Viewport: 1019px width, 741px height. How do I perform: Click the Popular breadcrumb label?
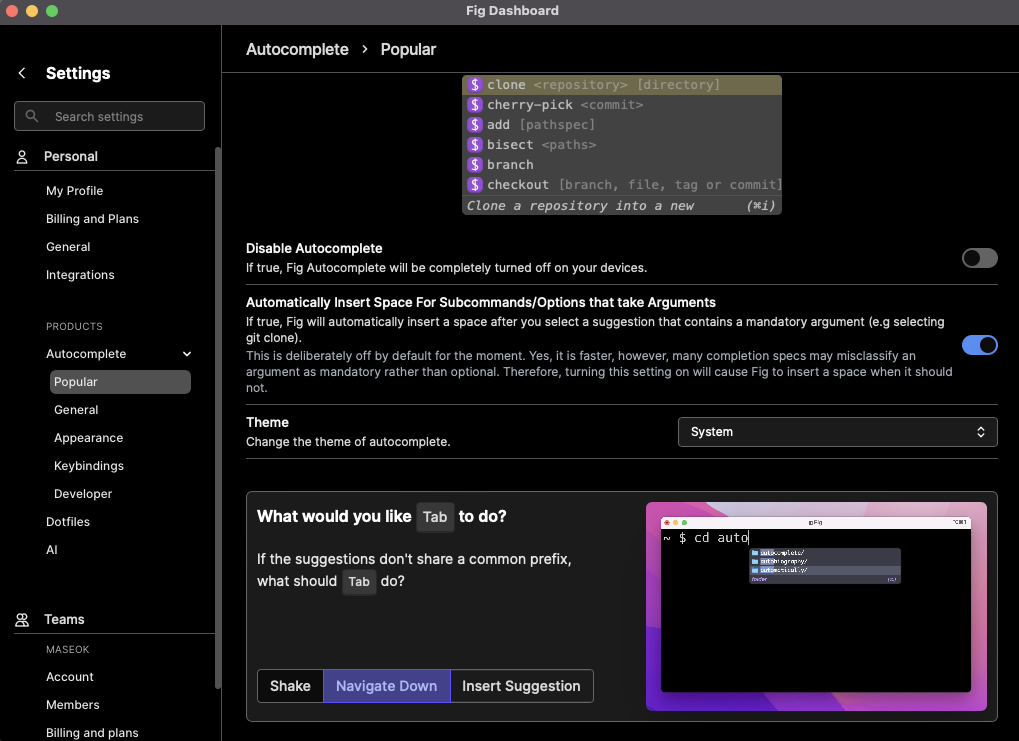408,49
